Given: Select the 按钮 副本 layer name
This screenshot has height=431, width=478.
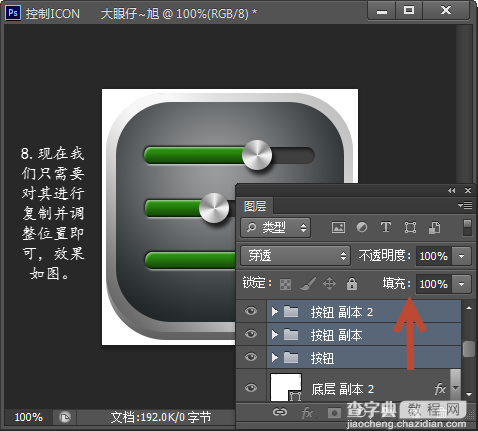Looking at the screenshot, I should pos(336,335).
